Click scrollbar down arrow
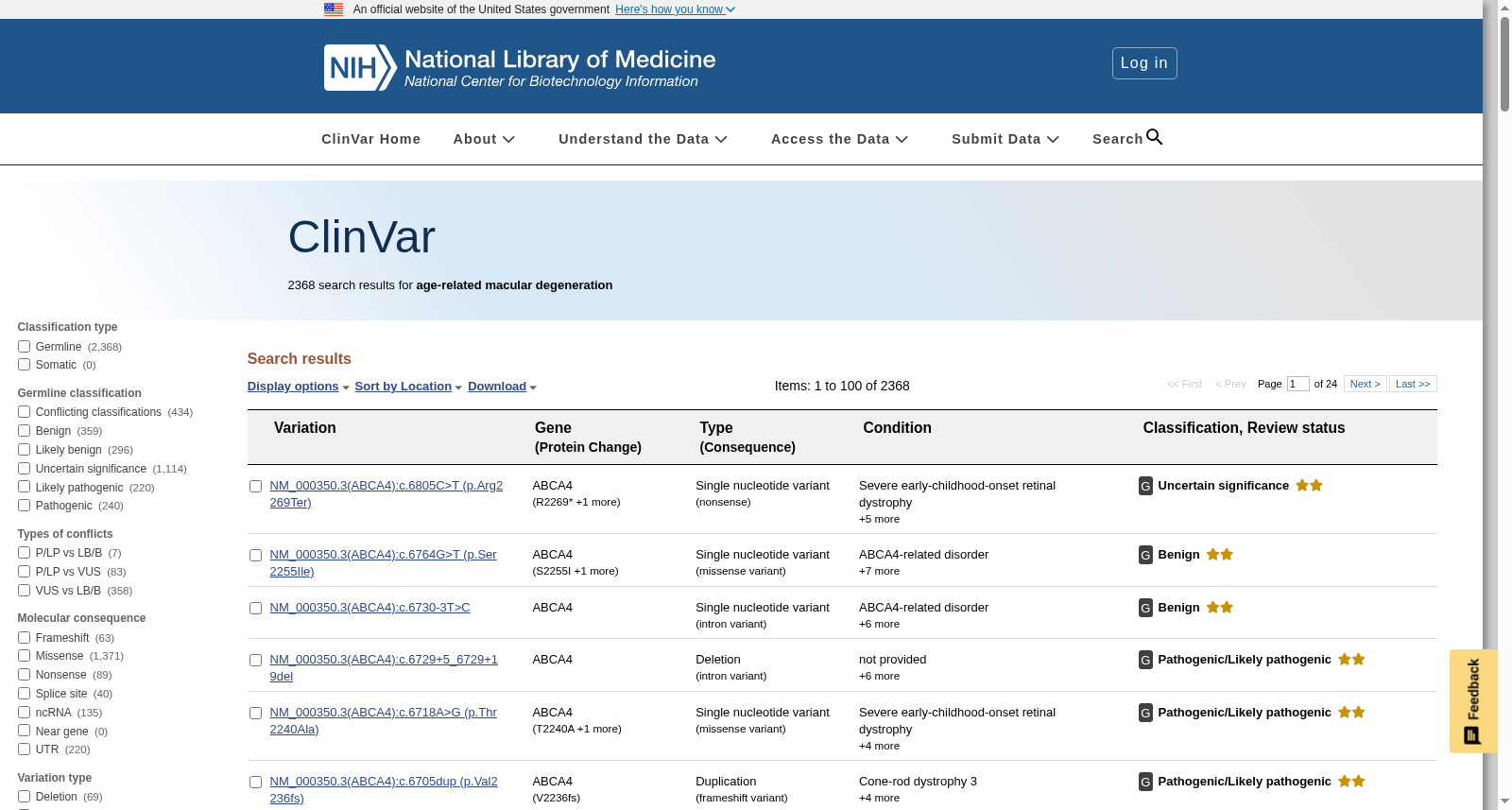1512x810 pixels. [1504, 802]
